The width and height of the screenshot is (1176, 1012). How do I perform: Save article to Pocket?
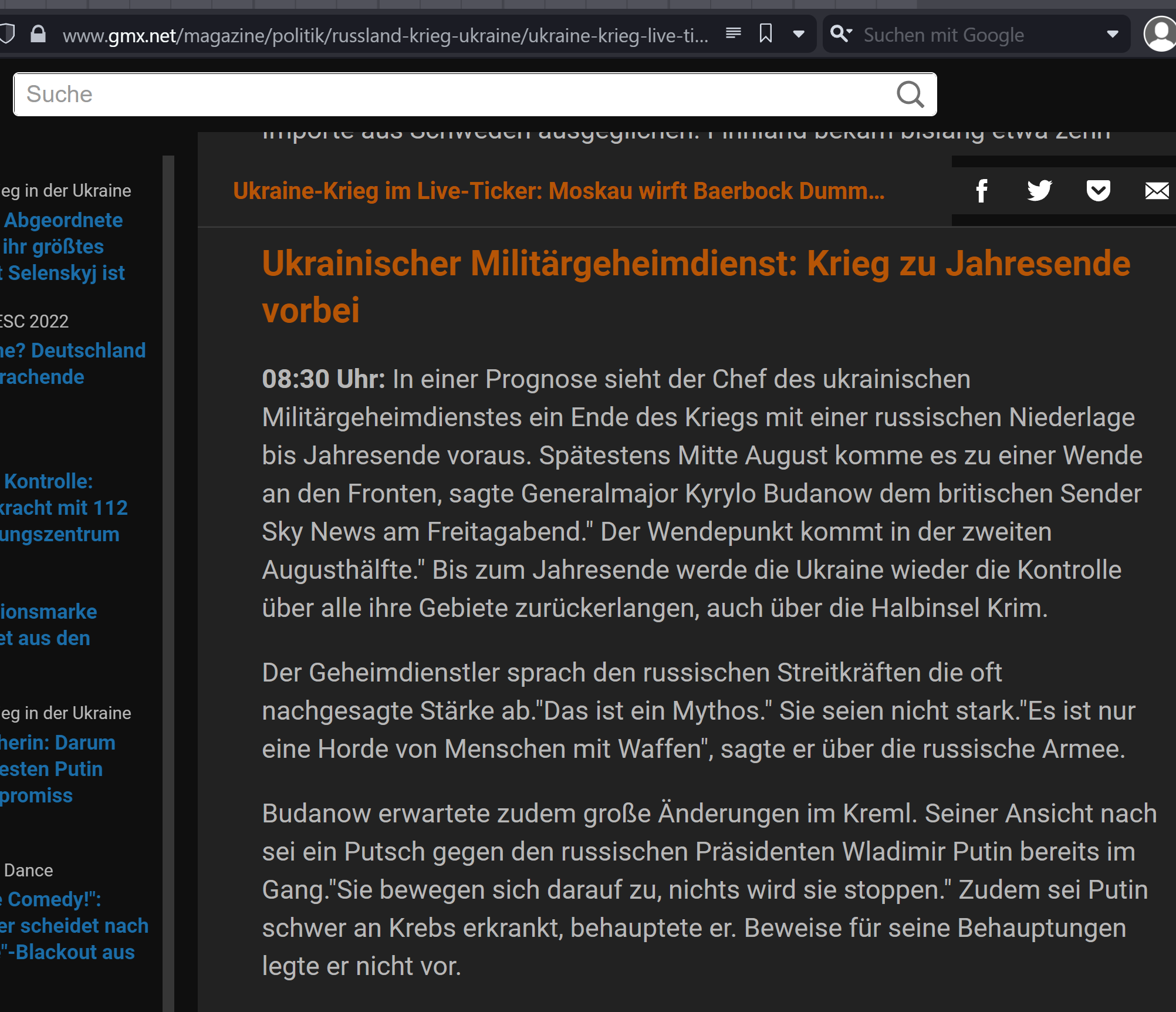click(1098, 191)
